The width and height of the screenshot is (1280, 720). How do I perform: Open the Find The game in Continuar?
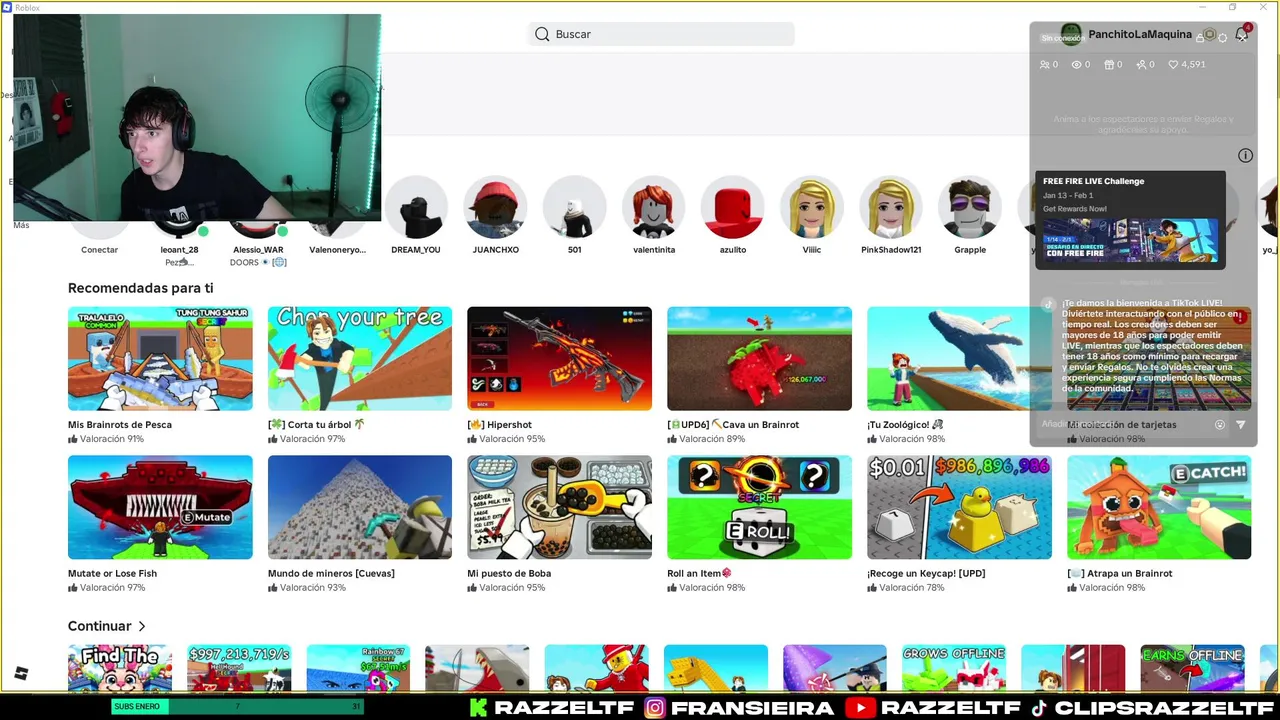coord(120,668)
